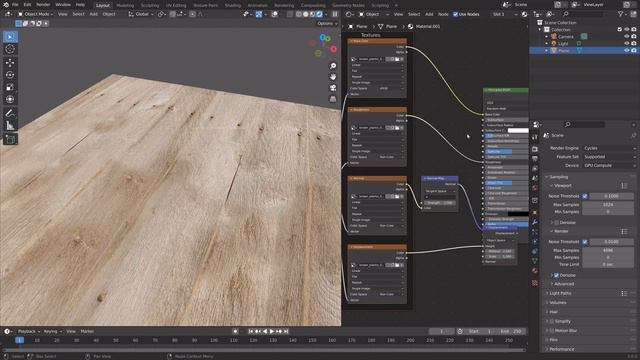Open the View Layer properties tab
640x360 pixels.
(535, 169)
